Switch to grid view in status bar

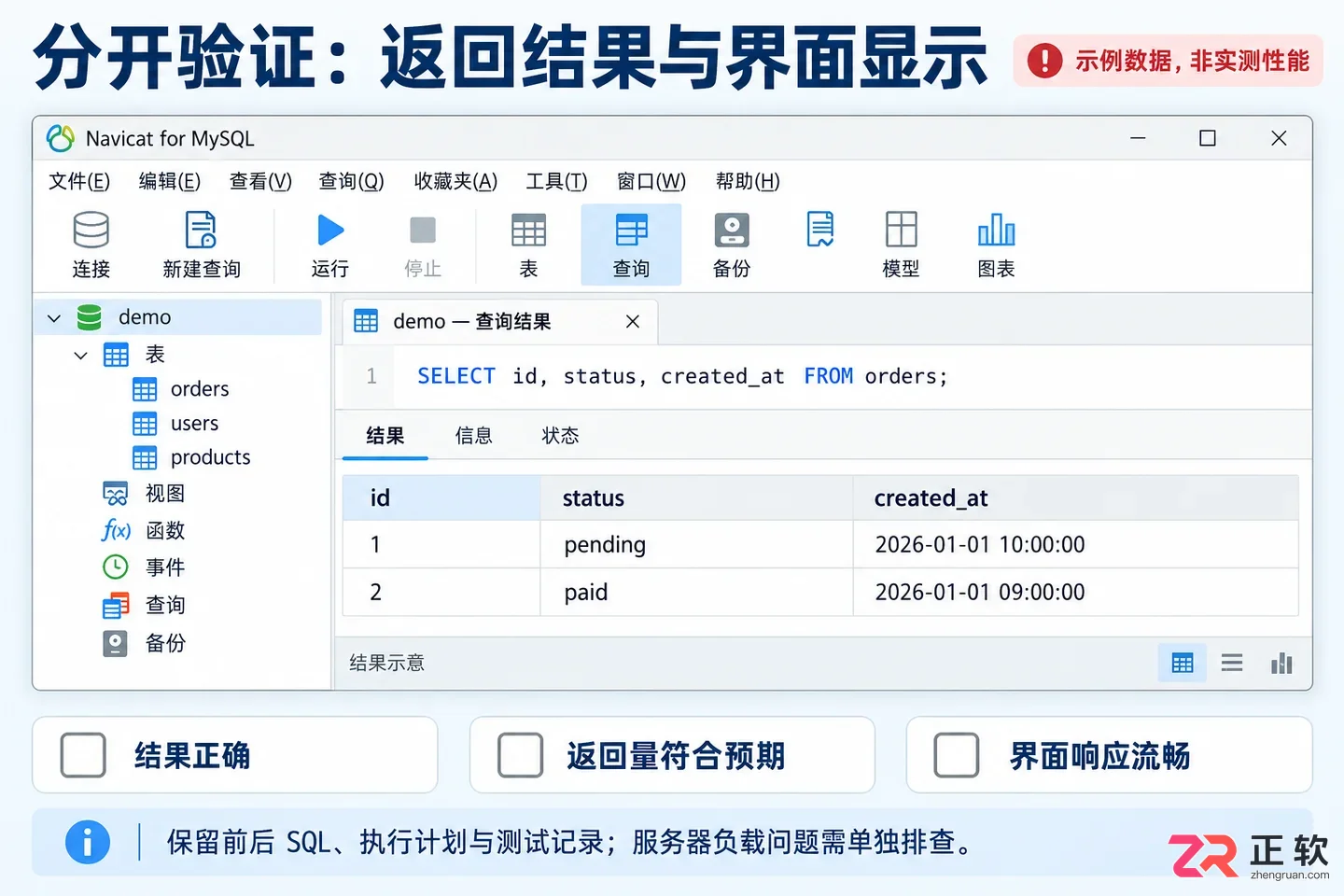click(x=1183, y=664)
